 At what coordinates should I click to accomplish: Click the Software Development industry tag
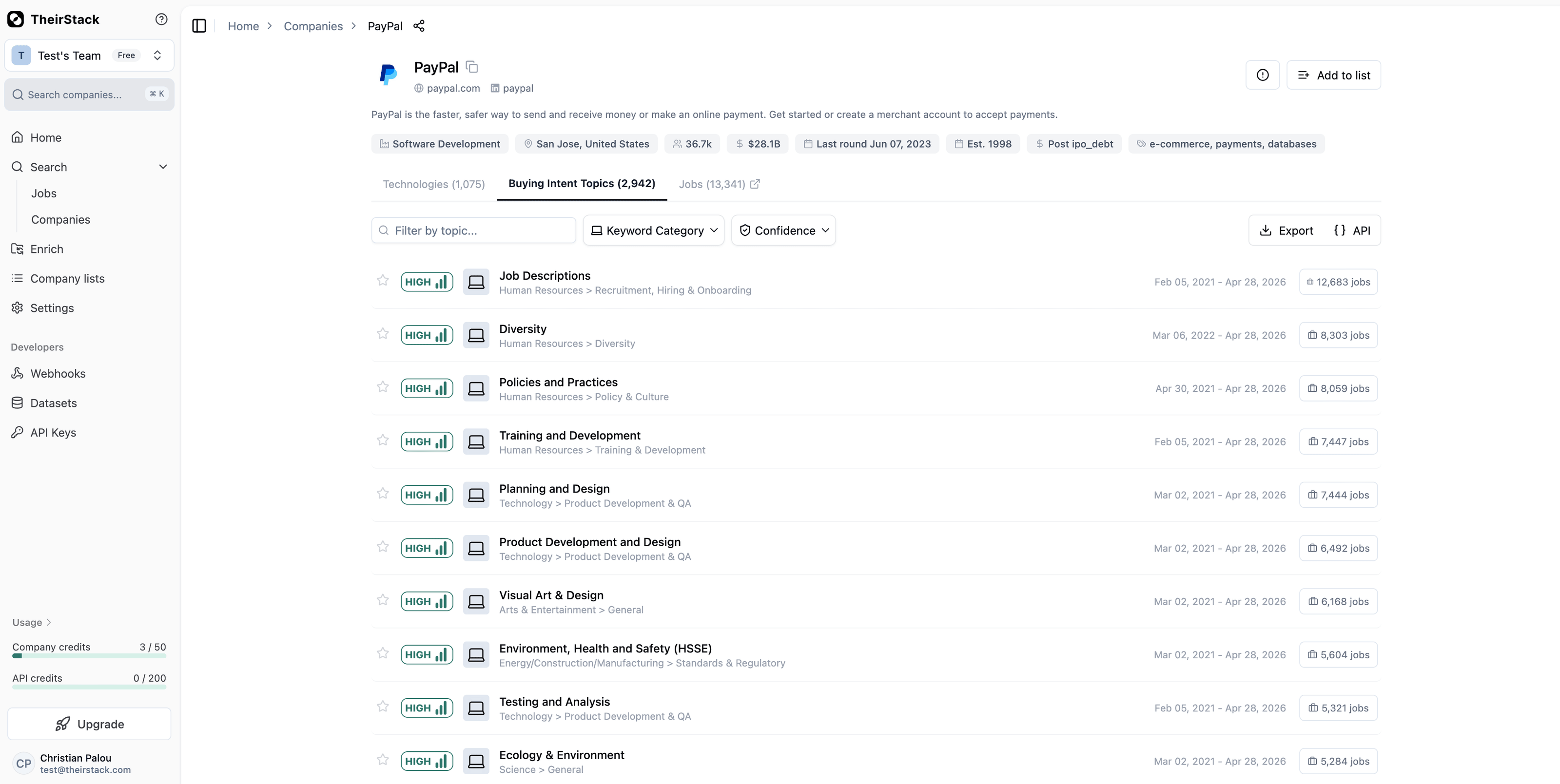pyautogui.click(x=440, y=144)
